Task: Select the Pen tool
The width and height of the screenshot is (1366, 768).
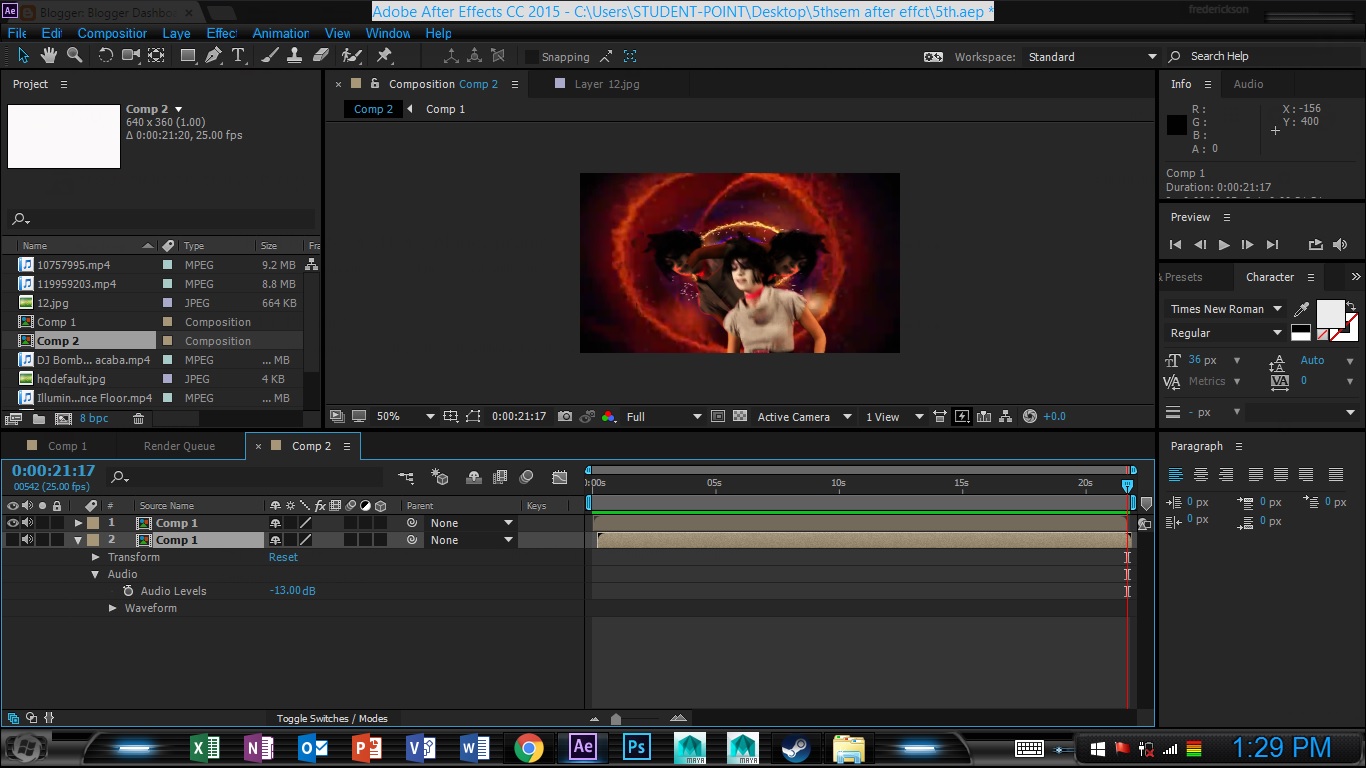Action: (213, 56)
